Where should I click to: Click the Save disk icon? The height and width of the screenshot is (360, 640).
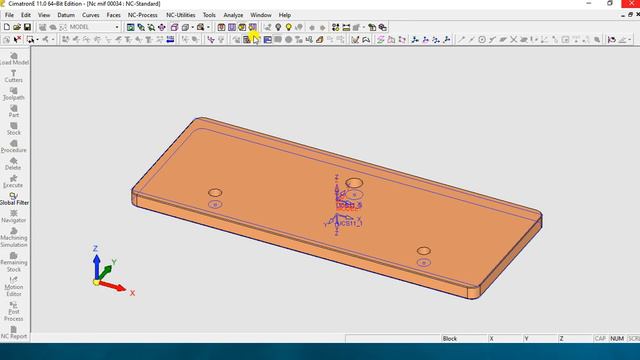tap(27, 27)
